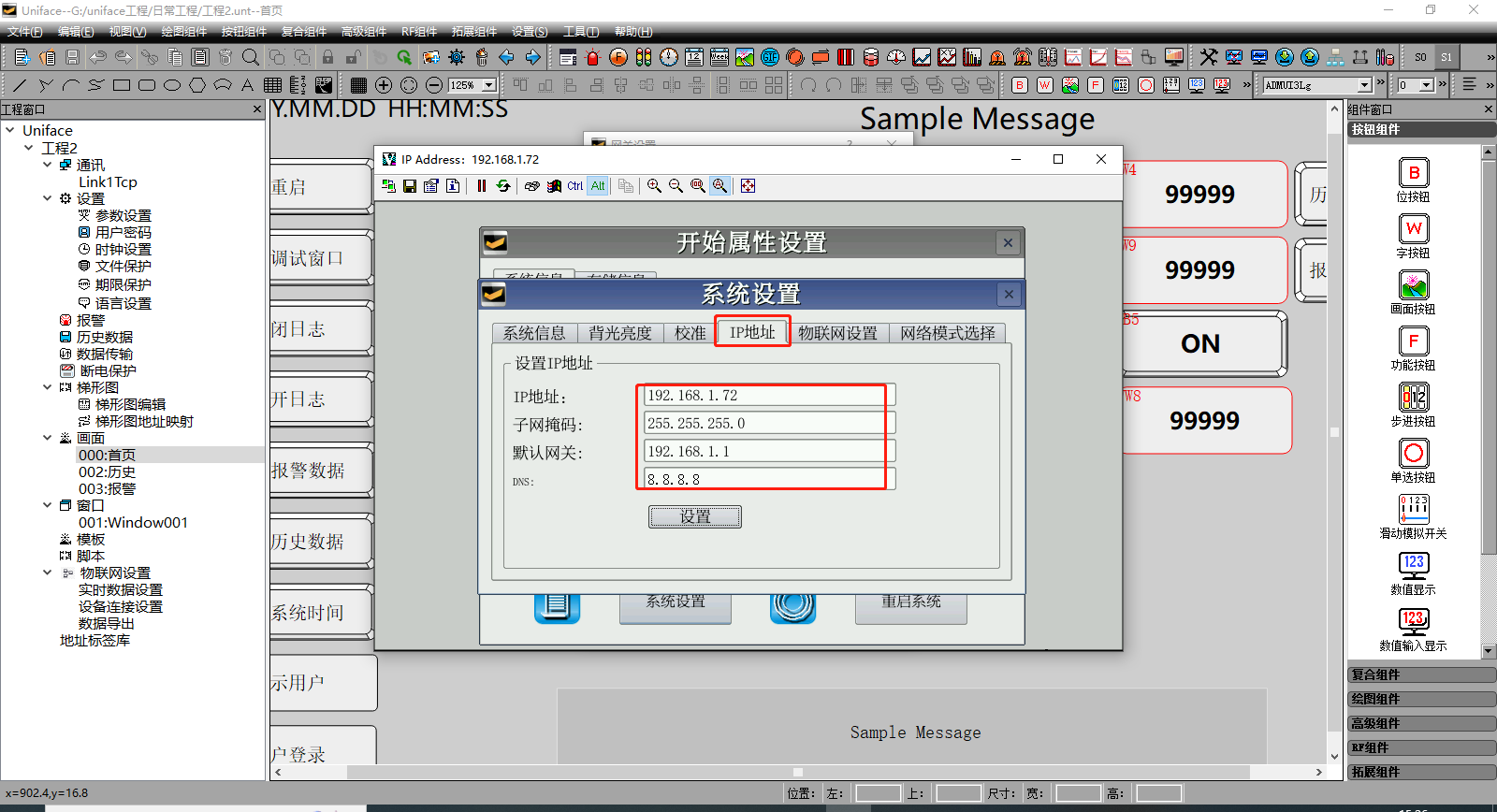Toggle the grid display icon

click(x=358, y=85)
